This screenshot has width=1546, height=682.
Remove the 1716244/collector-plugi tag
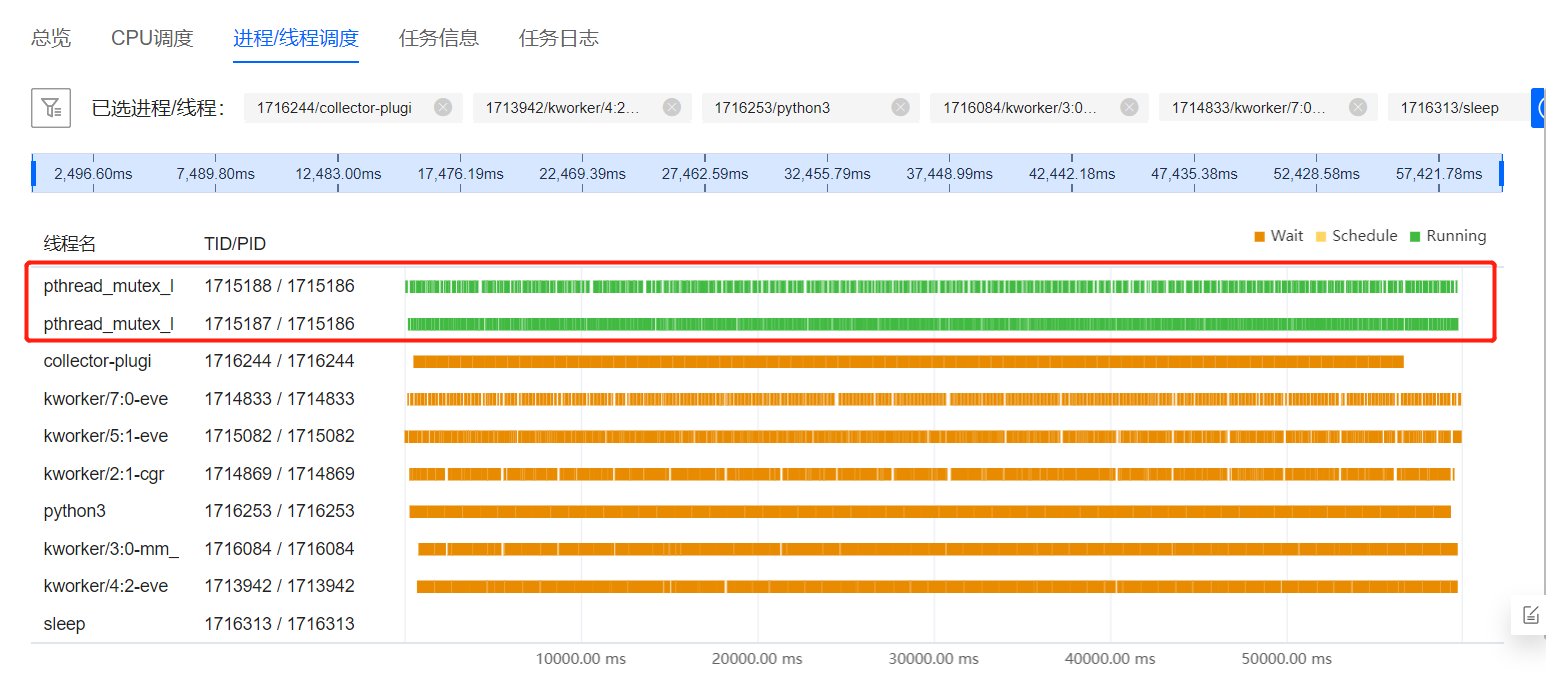click(x=443, y=108)
